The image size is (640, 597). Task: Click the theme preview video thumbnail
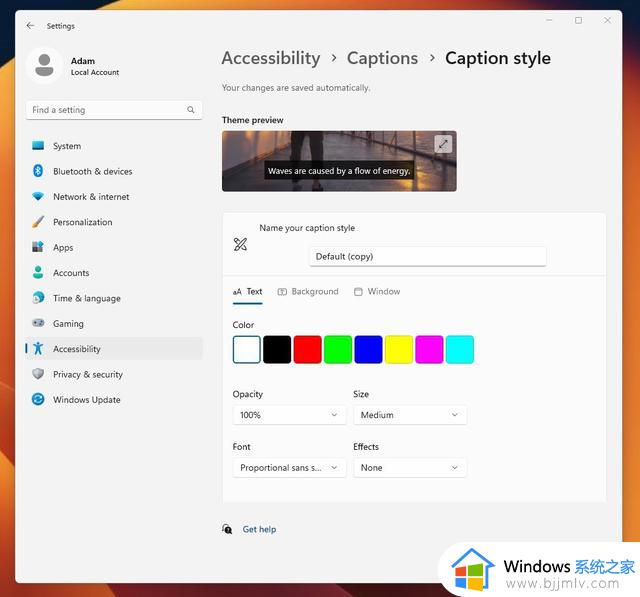tap(339, 161)
